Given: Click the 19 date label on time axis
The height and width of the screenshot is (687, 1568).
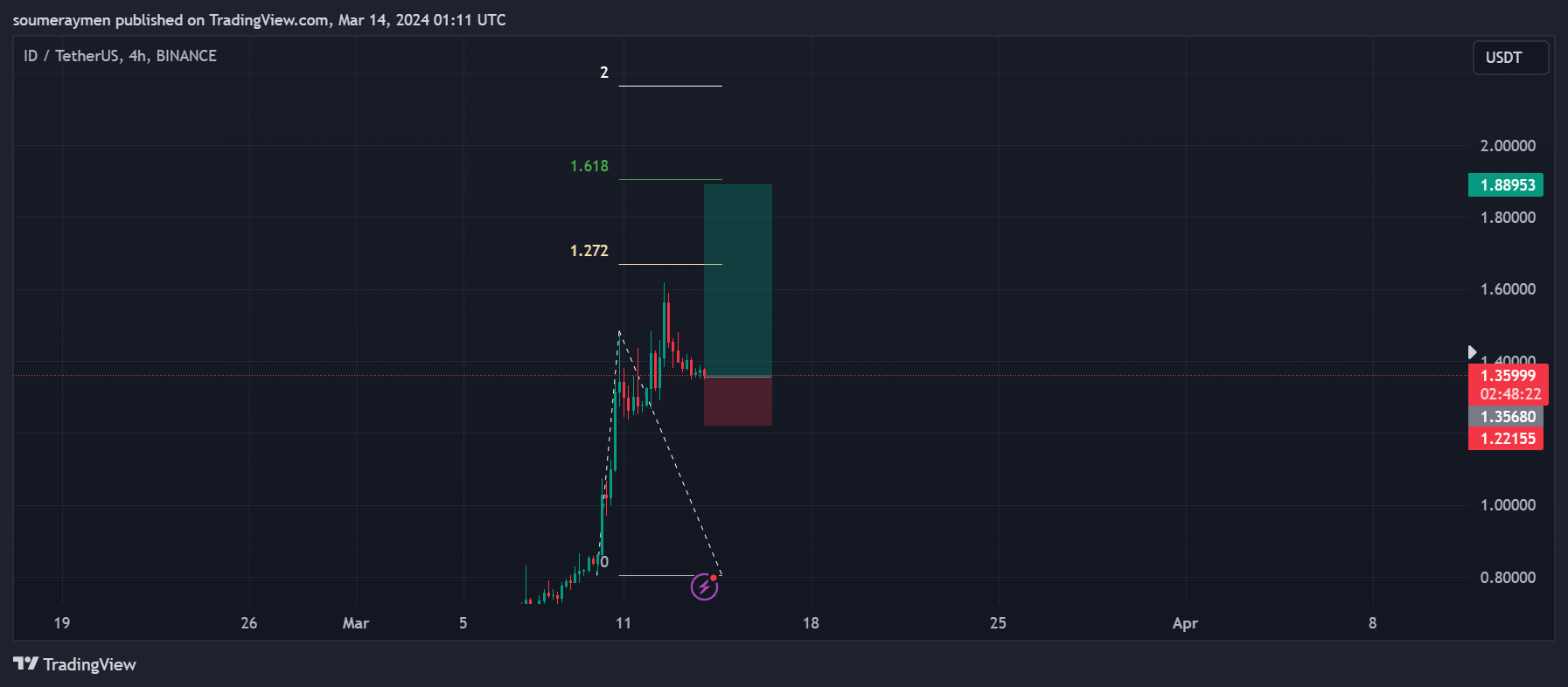Looking at the screenshot, I should (x=61, y=623).
